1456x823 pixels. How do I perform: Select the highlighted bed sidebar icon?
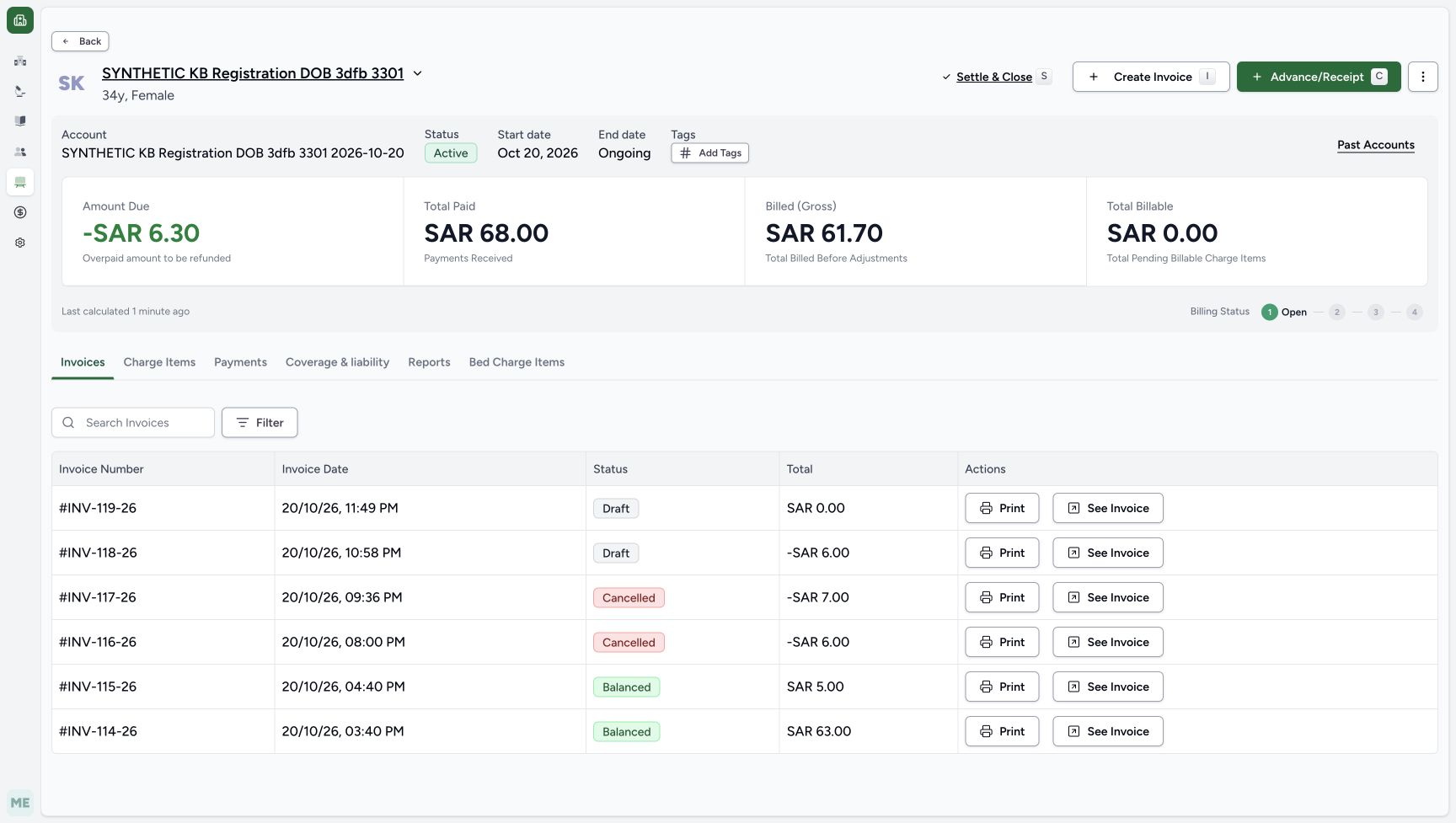tap(20, 182)
